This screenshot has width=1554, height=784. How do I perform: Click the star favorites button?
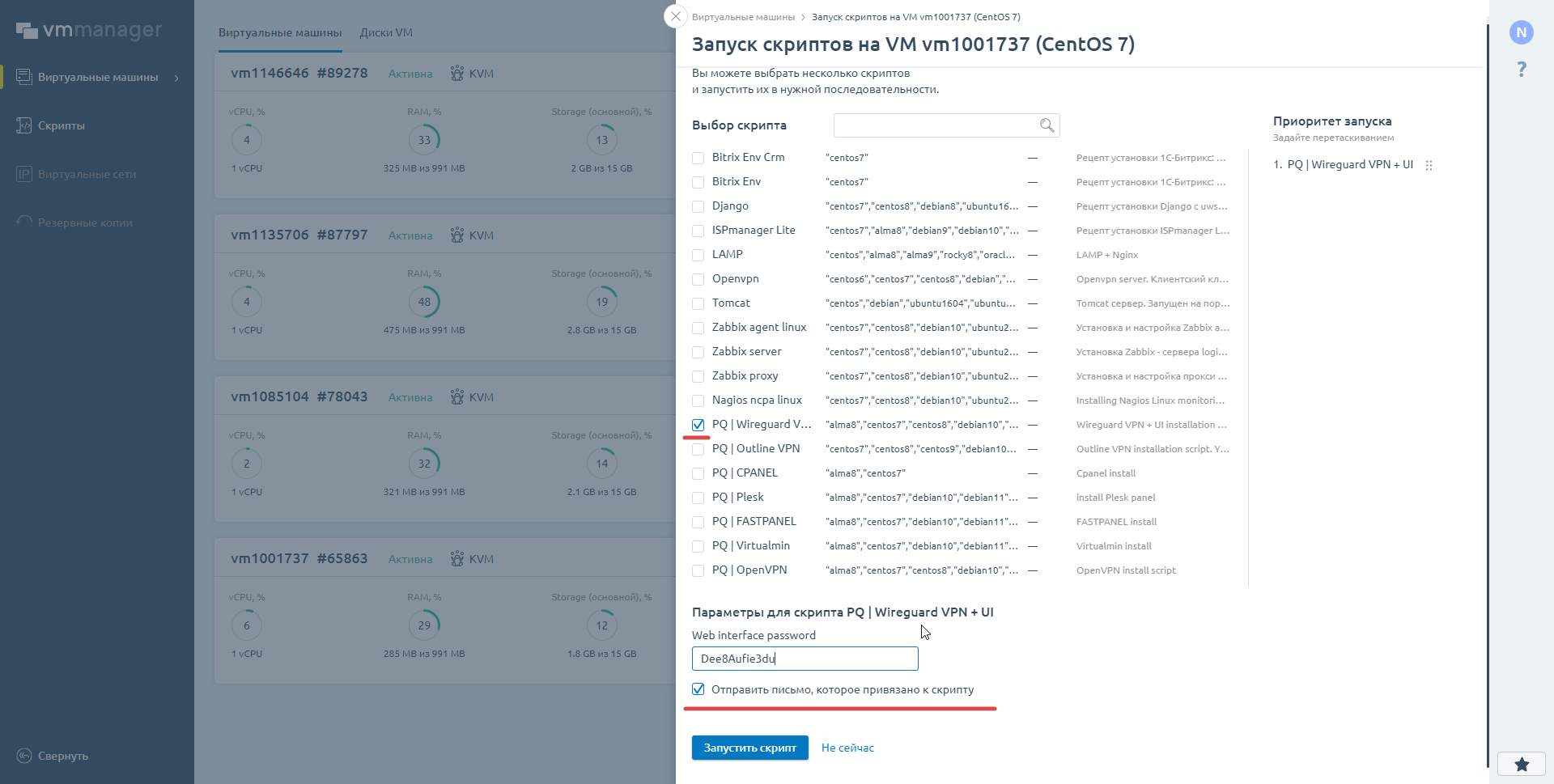point(1522,764)
